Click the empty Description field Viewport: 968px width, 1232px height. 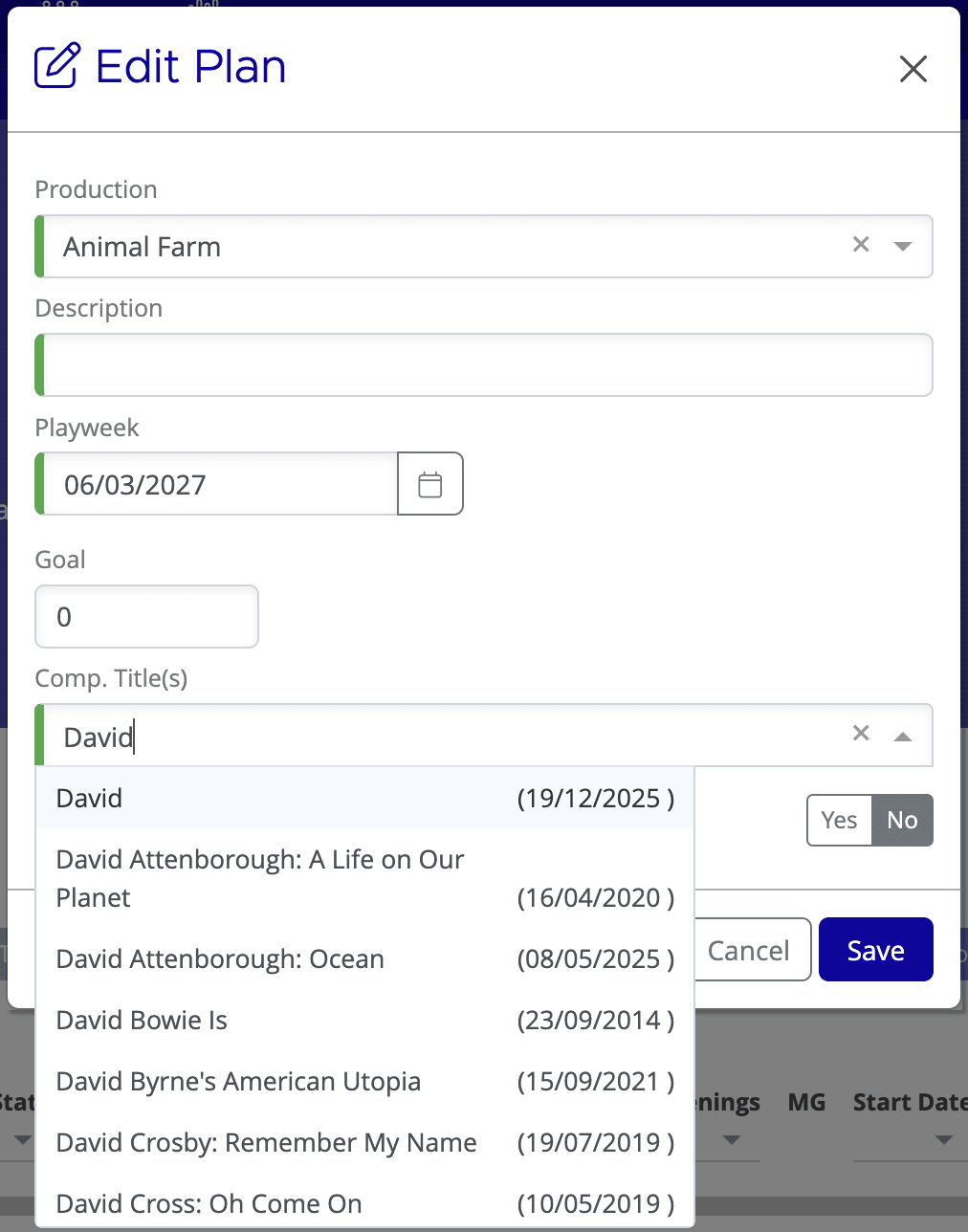pyautogui.click(x=484, y=364)
